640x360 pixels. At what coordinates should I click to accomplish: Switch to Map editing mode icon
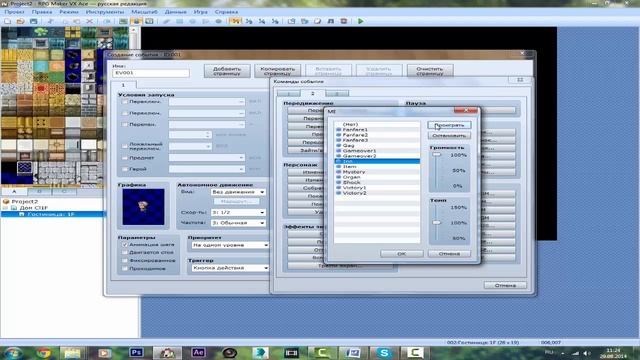123,21
